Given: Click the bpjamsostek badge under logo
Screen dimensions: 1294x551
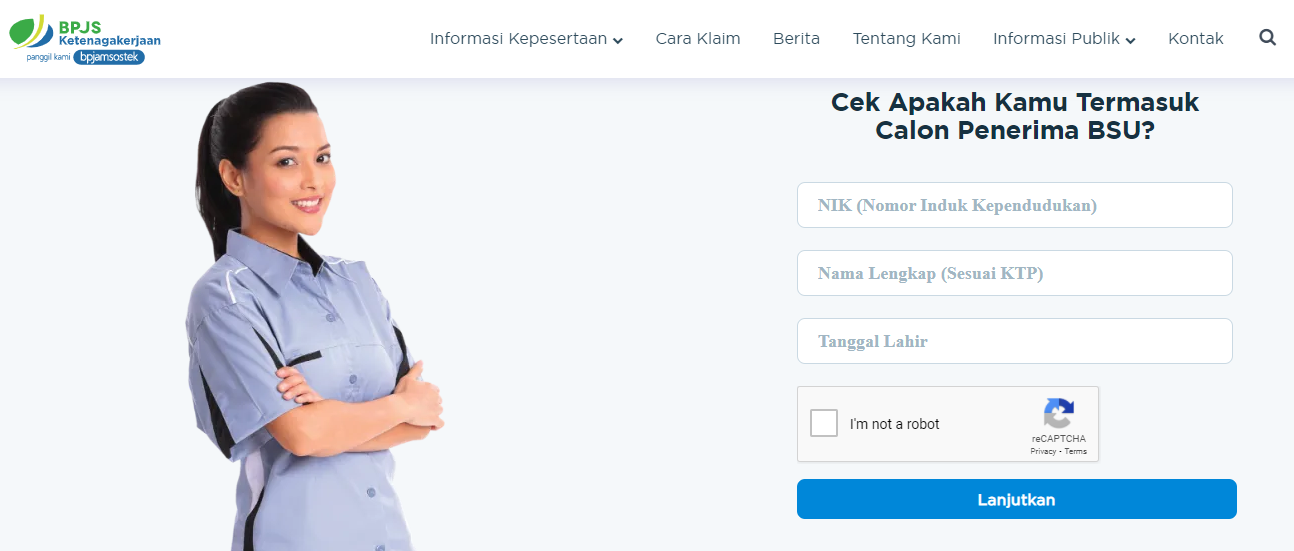Looking at the screenshot, I should coord(109,58).
